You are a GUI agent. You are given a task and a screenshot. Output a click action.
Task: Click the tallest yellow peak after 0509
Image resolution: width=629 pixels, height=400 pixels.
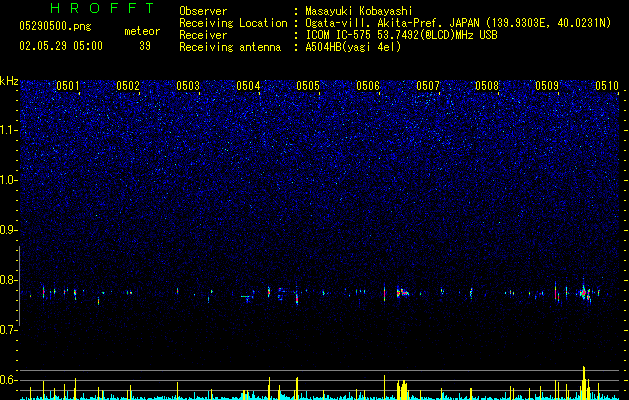[584, 382]
